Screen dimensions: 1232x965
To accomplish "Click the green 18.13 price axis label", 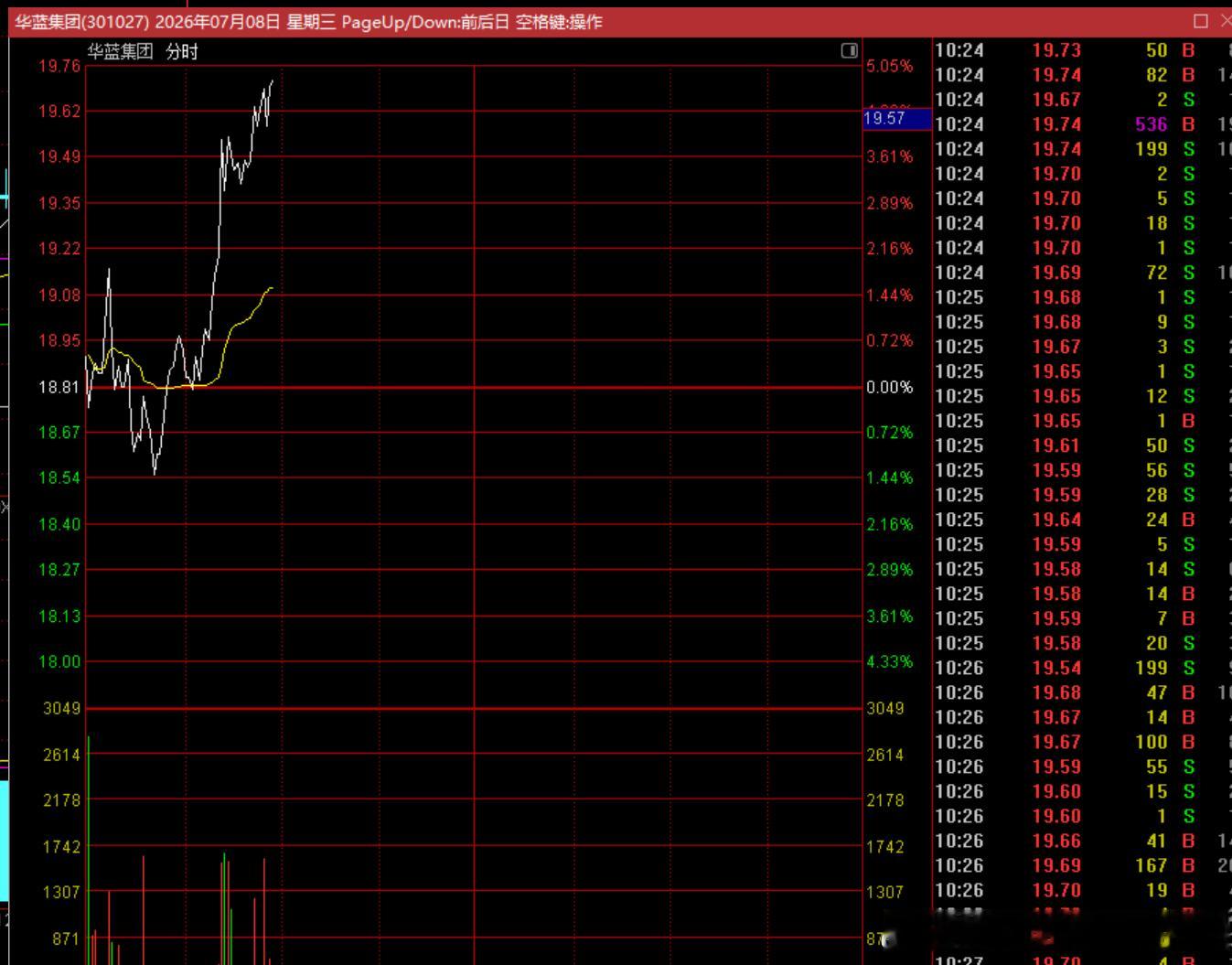I will [59, 616].
